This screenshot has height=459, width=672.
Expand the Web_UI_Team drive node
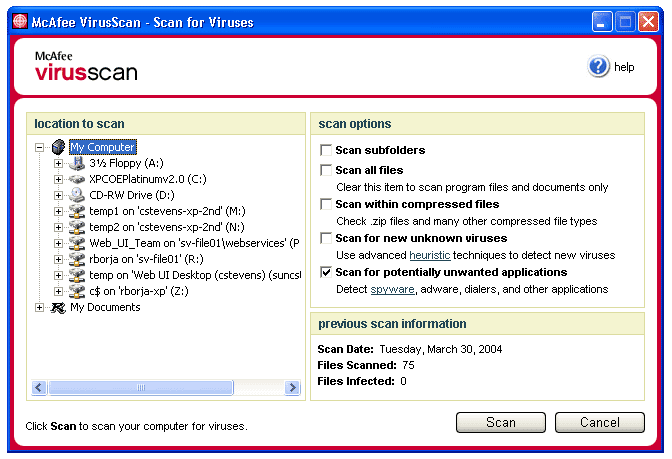58,243
